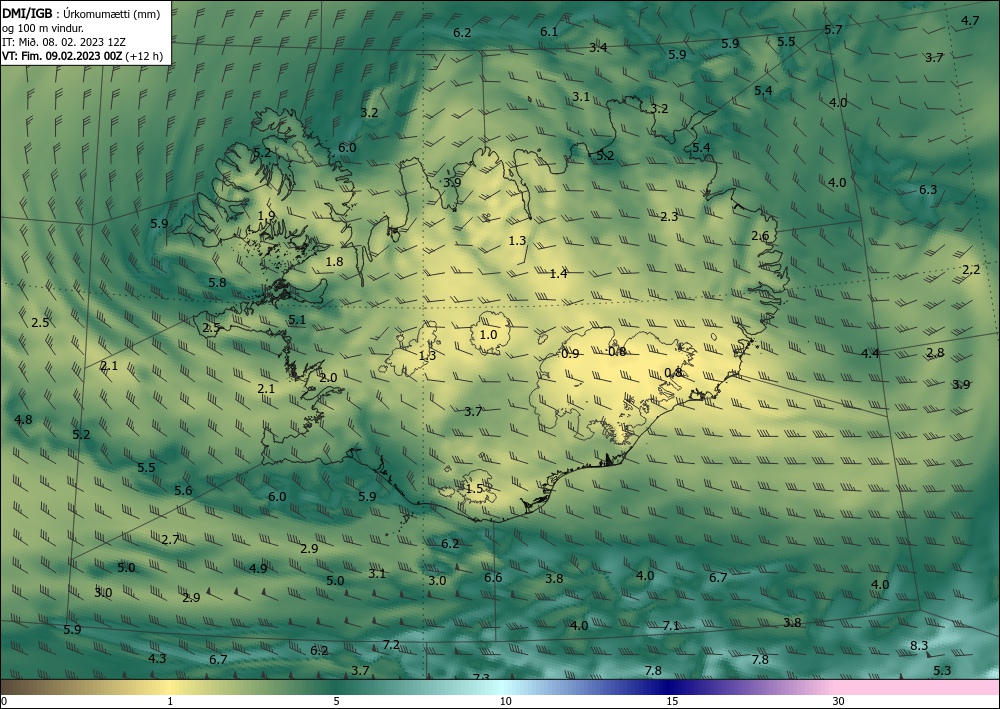Click the map value 2.2
Screen dimensions: 1000x709
coord(971,270)
